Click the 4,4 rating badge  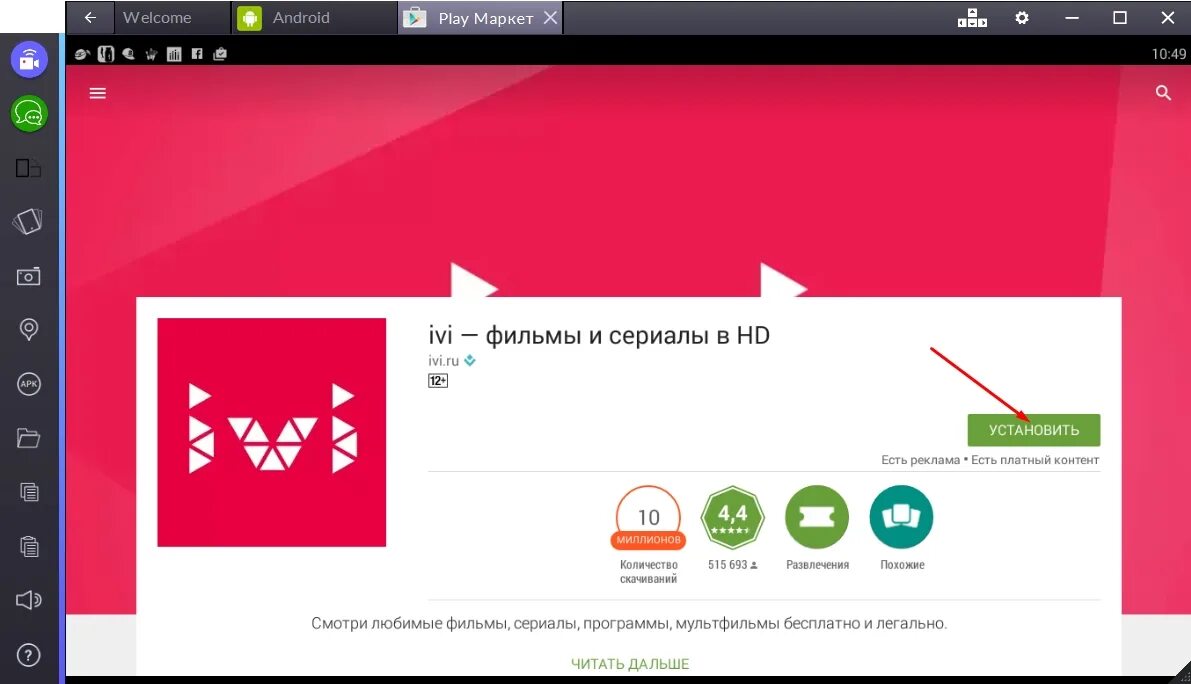pos(732,517)
